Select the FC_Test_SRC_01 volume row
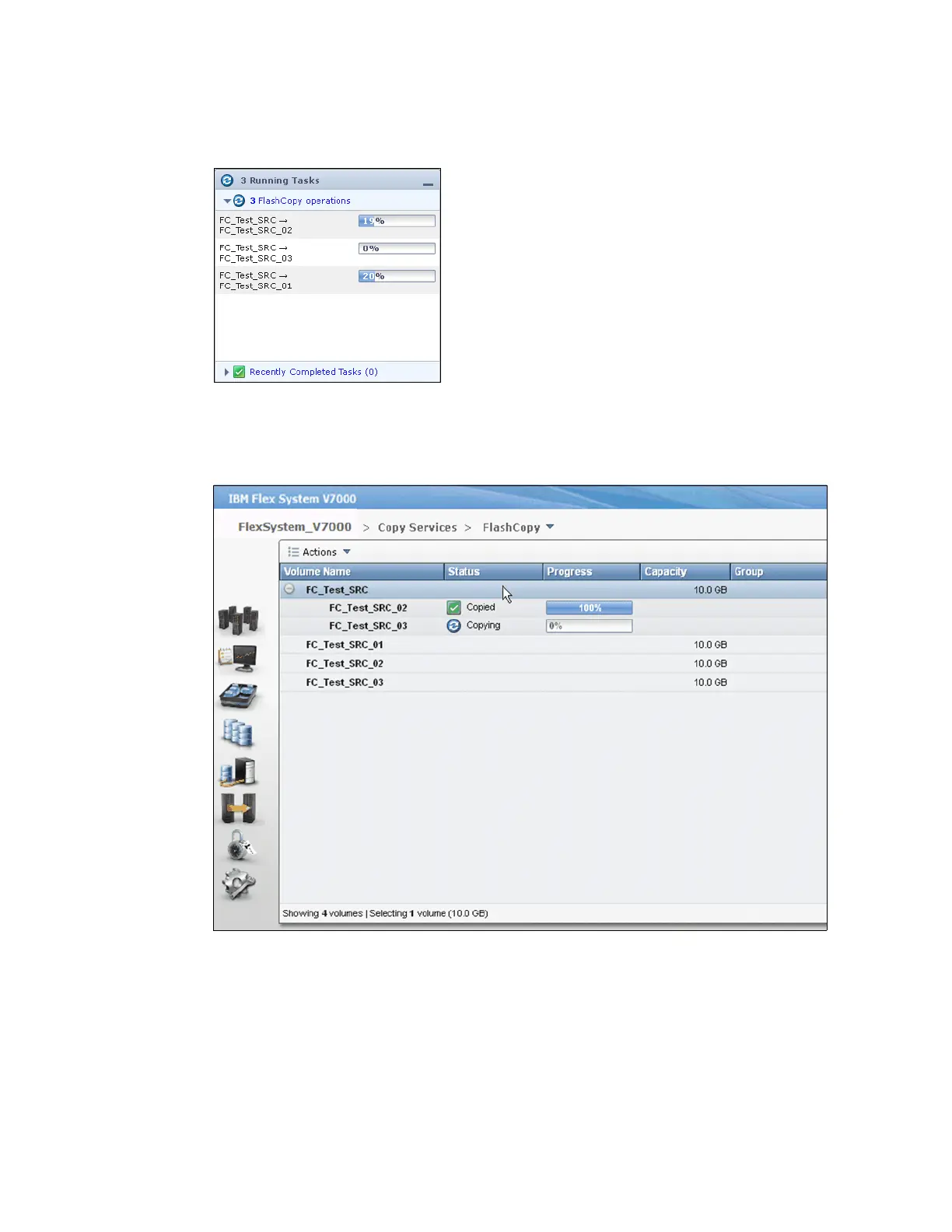 [x=553, y=645]
